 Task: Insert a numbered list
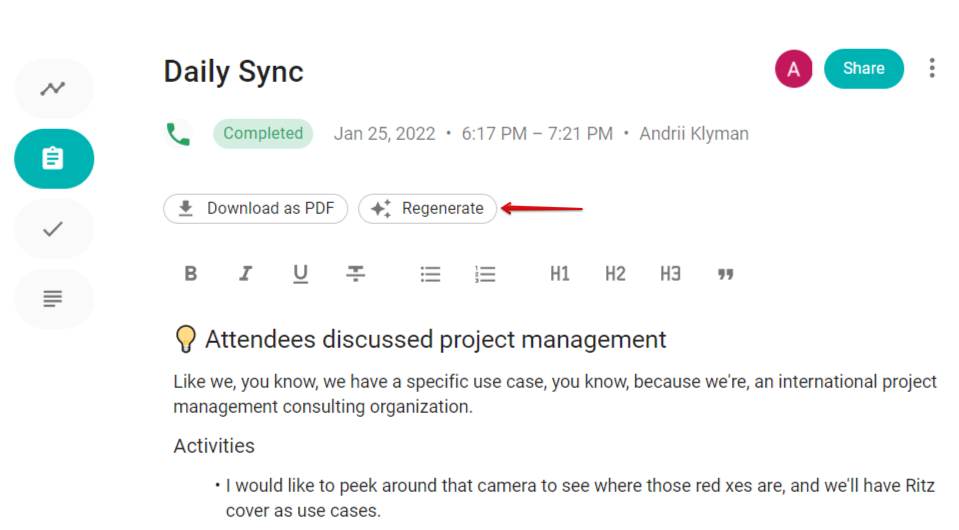pyautogui.click(x=485, y=274)
